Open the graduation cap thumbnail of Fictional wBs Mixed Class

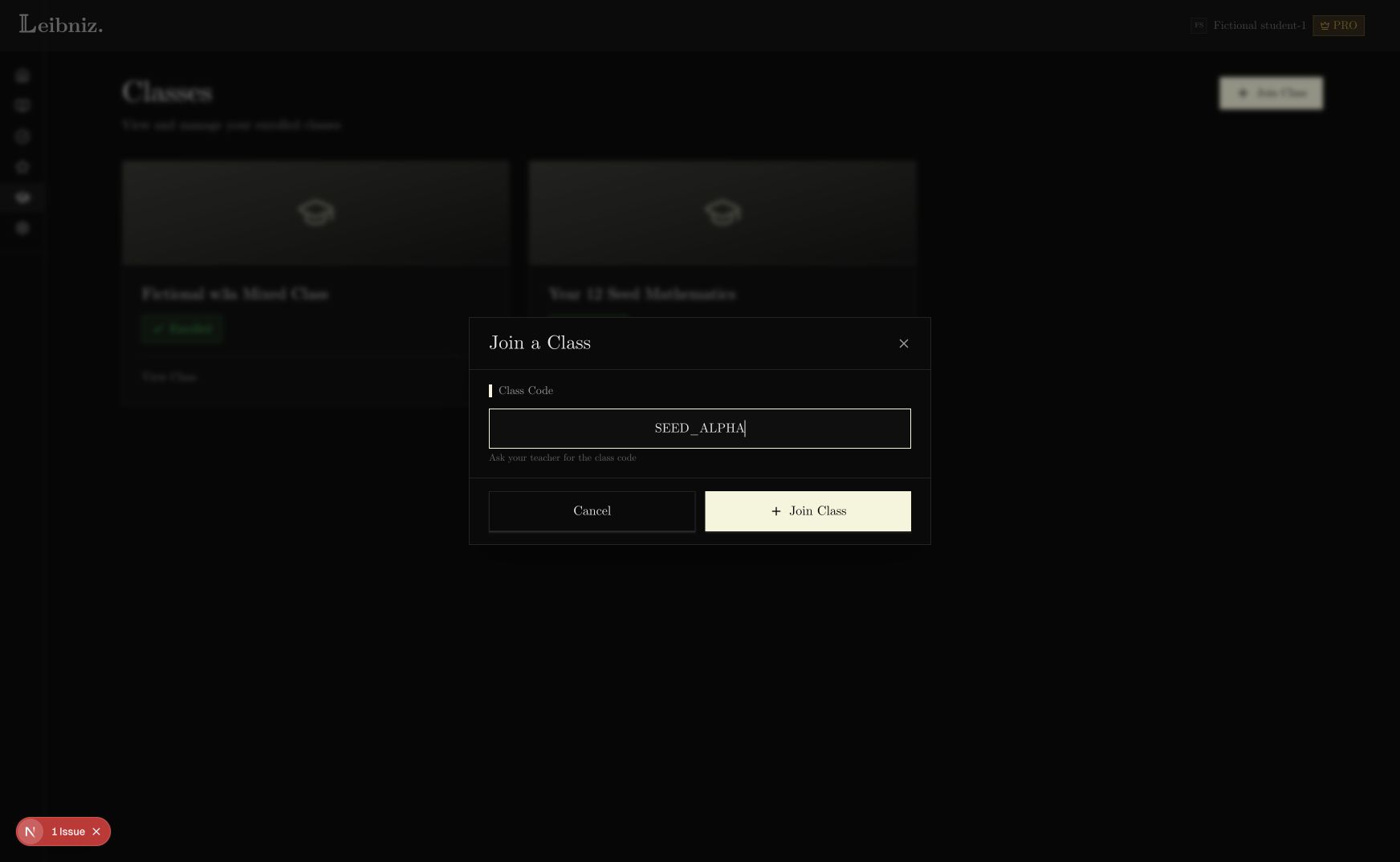[x=315, y=213]
